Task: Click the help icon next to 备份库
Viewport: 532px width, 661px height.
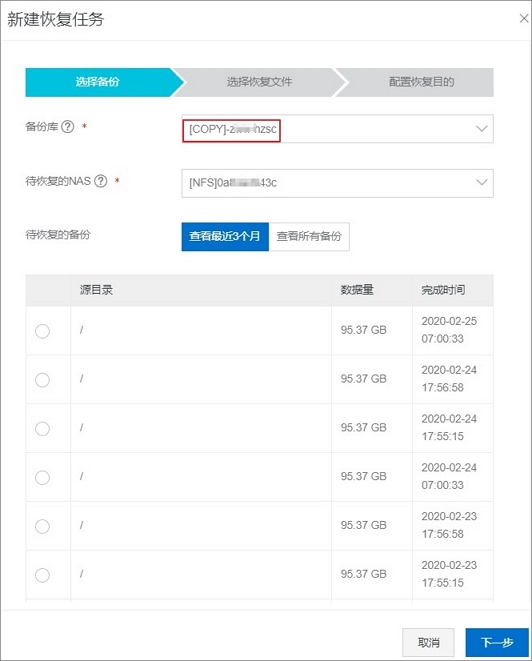Action: click(x=67, y=126)
